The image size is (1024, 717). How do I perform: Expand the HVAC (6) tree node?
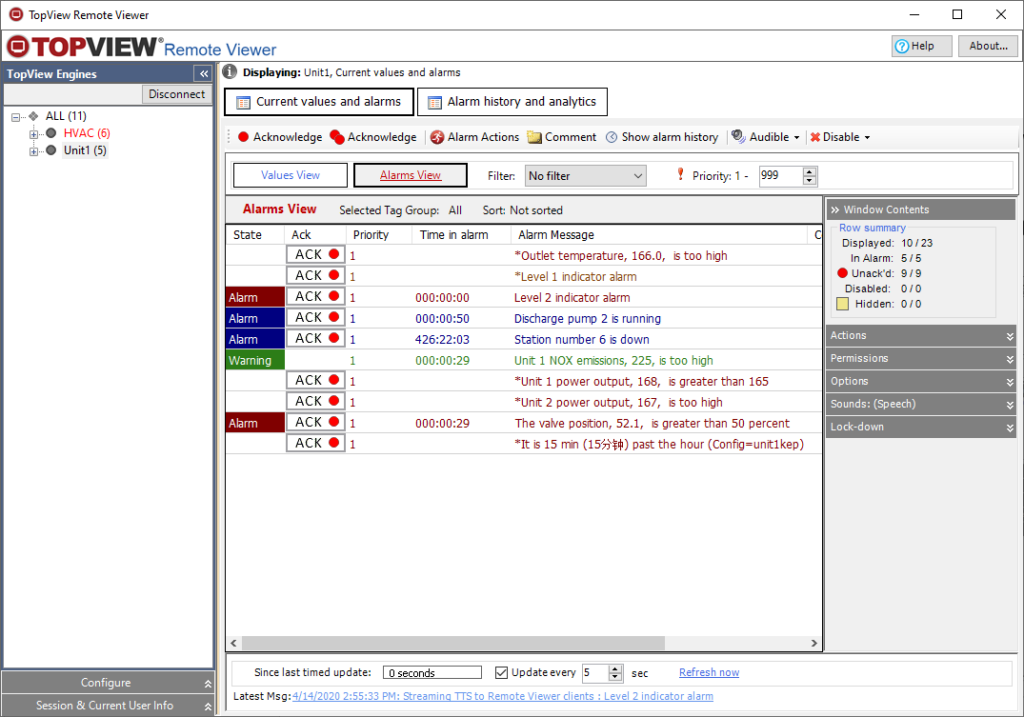33,134
